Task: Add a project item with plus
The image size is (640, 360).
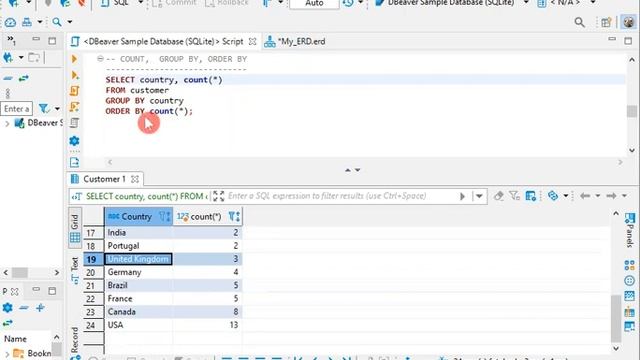Action: tap(40, 308)
